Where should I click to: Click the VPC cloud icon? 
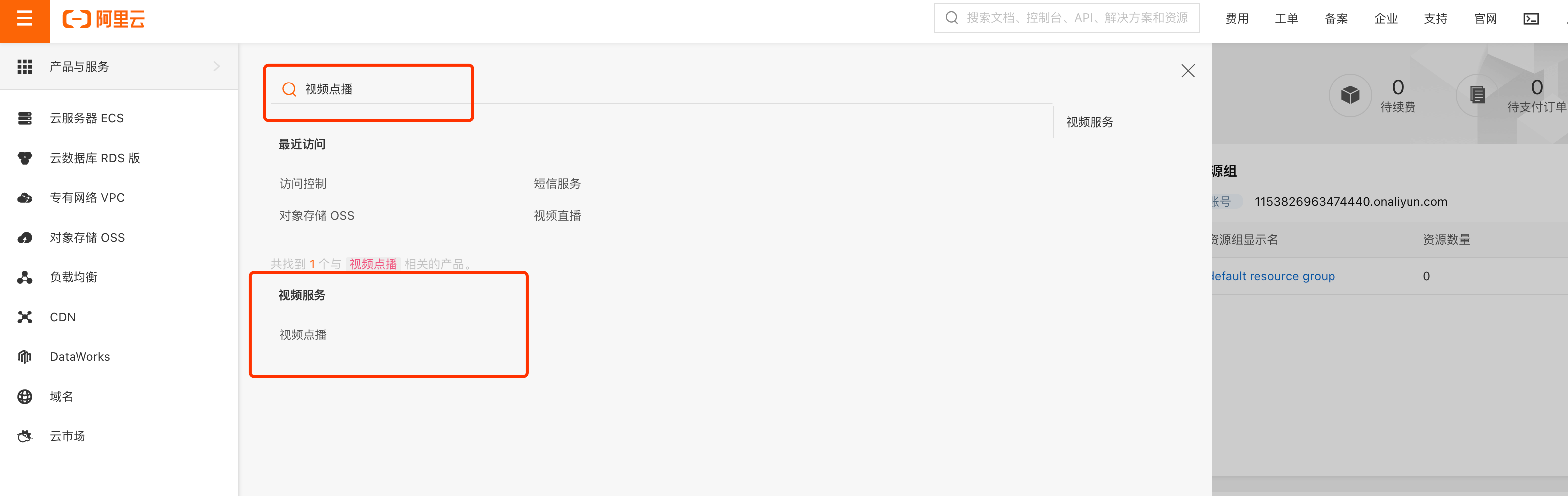tap(25, 198)
